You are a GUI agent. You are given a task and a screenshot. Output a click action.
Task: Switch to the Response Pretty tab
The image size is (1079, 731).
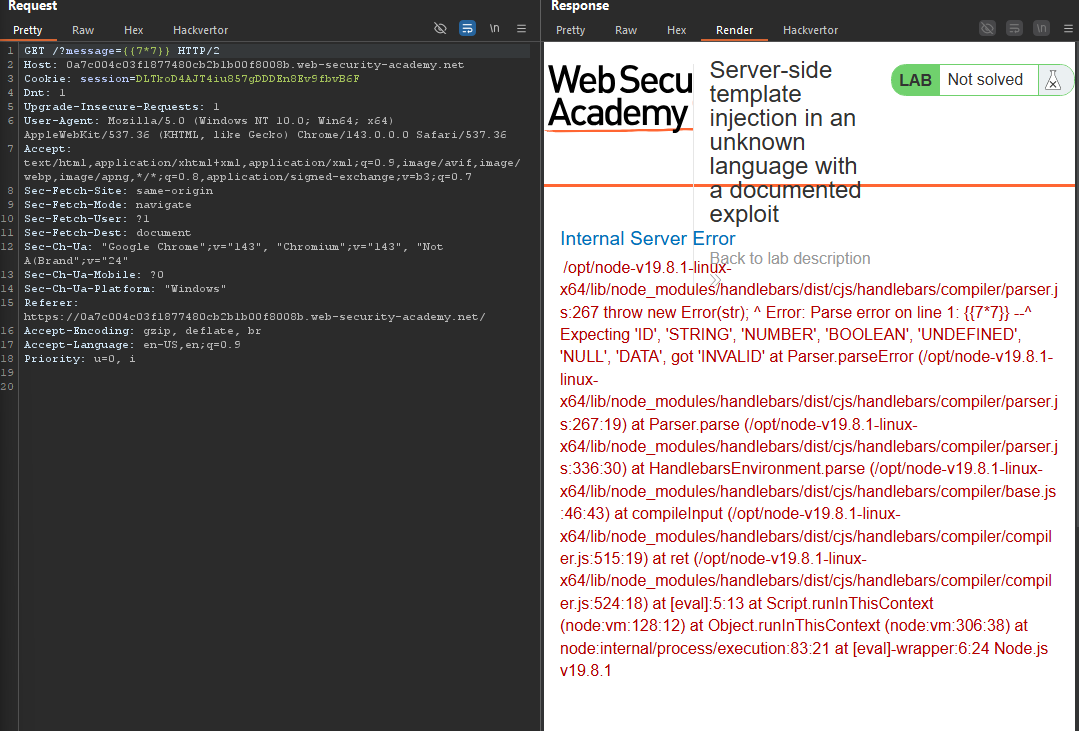click(570, 30)
